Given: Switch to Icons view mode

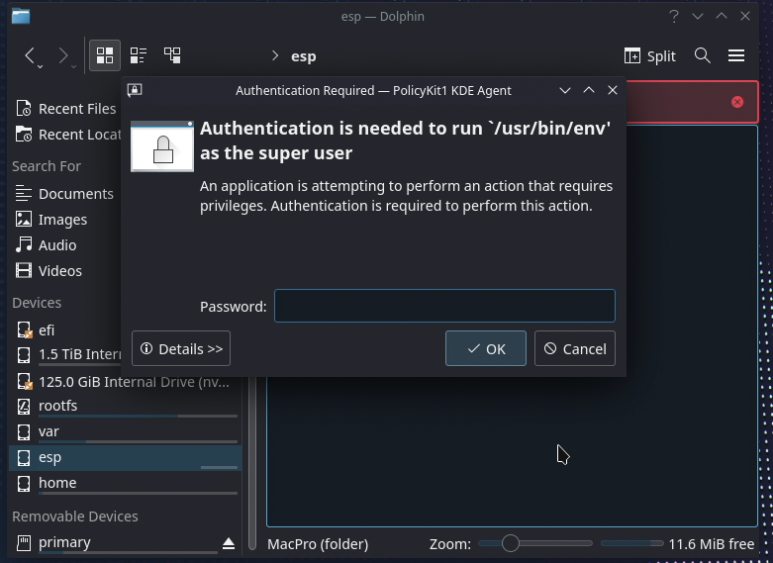Looking at the screenshot, I should coord(105,55).
